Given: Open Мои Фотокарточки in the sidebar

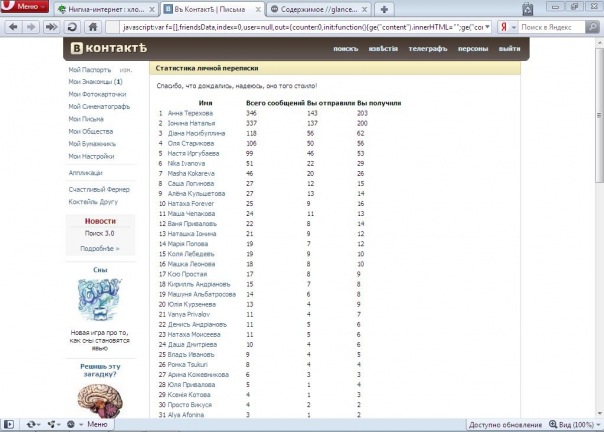Looking at the screenshot, I should [x=97, y=94].
